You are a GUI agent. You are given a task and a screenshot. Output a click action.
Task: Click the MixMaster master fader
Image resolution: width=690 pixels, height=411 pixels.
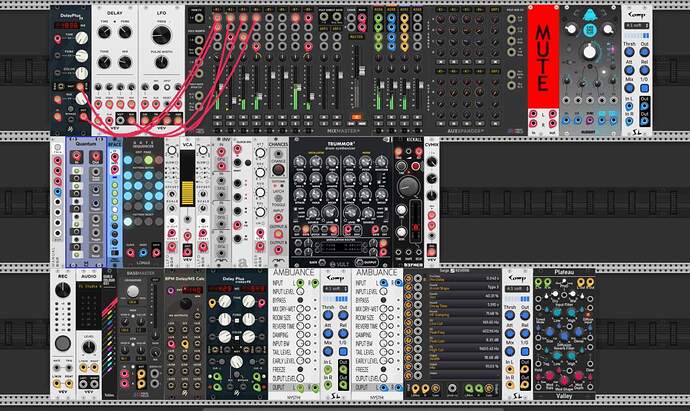362,72
